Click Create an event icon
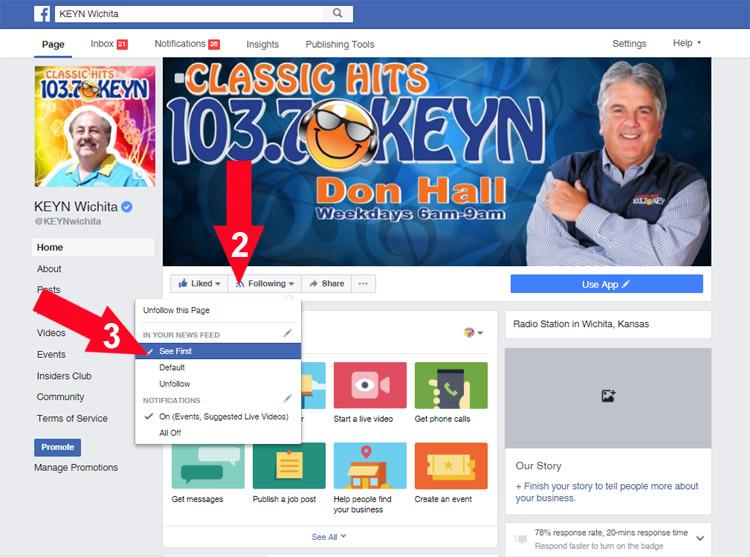Screen dimensions: 750x557 tap(451, 465)
